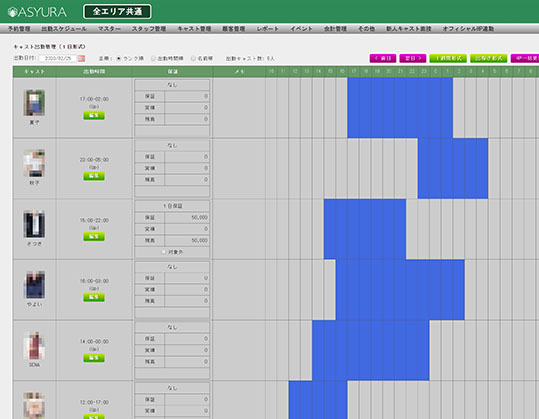Click the 22:00-05:00 shift time text
This screenshot has width=539, height=419.
pyautogui.click(x=94, y=160)
